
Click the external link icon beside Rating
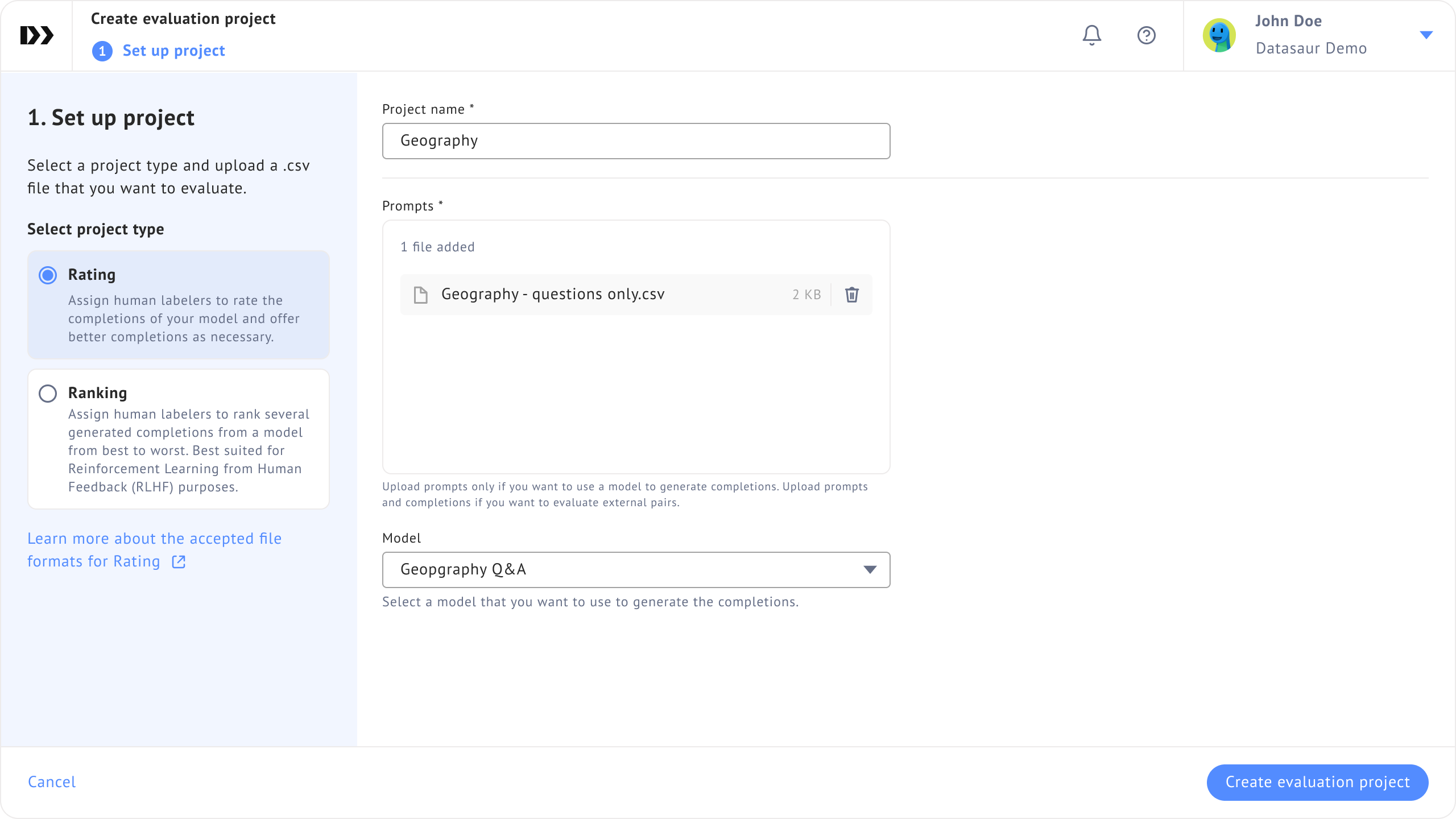click(179, 562)
